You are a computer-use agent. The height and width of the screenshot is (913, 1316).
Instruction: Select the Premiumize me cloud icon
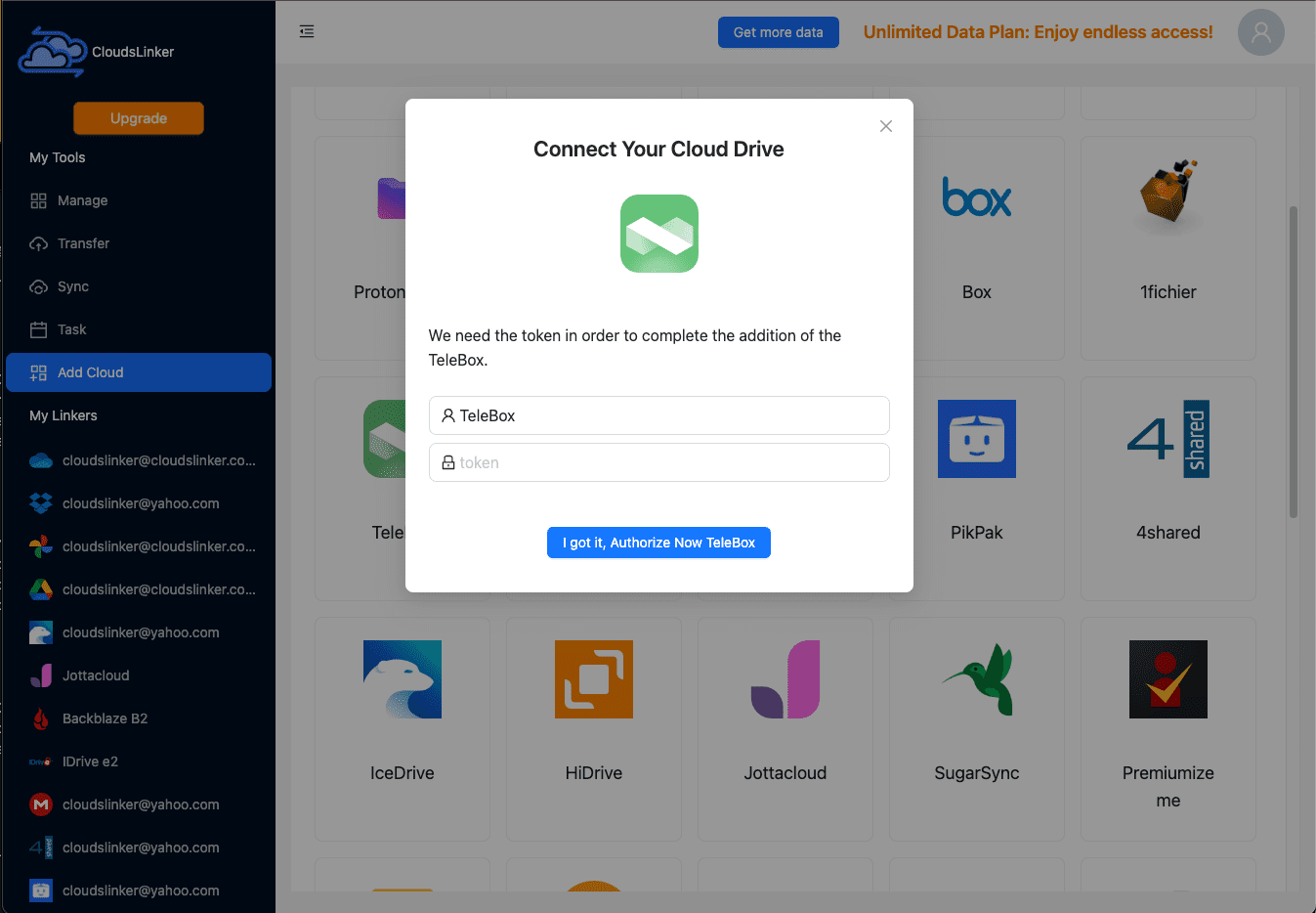tap(1168, 679)
